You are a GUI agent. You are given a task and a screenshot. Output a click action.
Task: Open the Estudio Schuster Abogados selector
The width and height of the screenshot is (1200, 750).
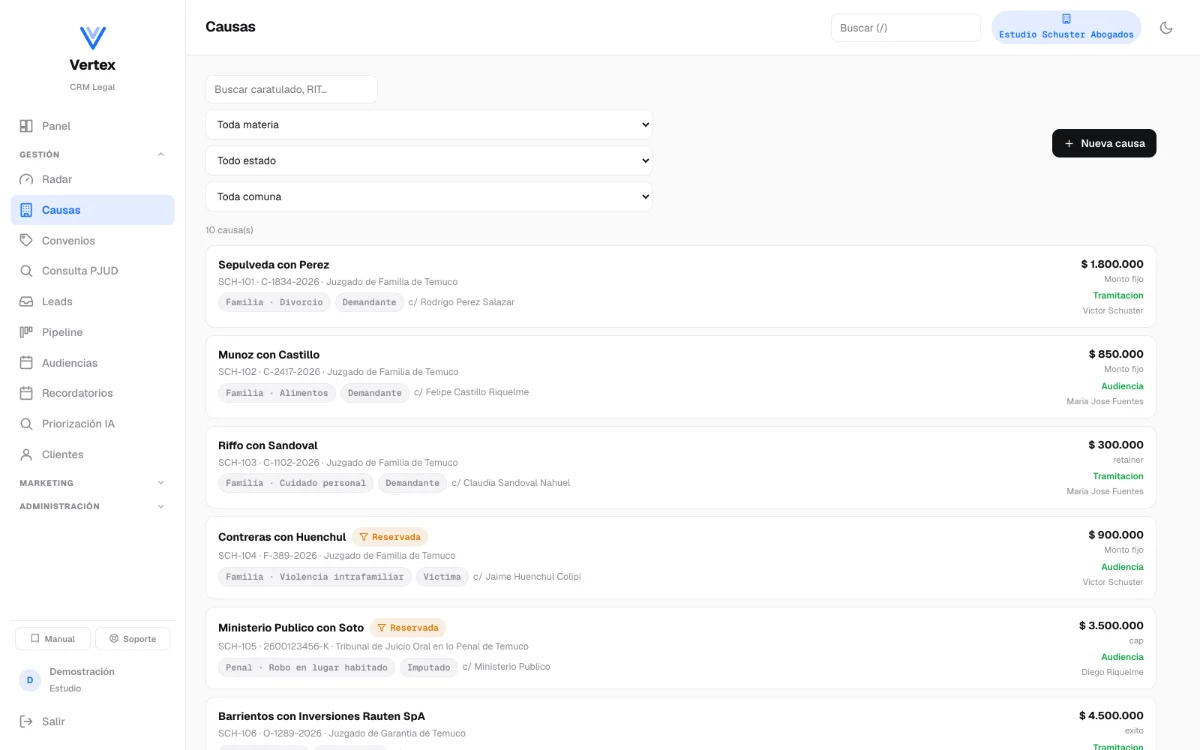point(1066,28)
